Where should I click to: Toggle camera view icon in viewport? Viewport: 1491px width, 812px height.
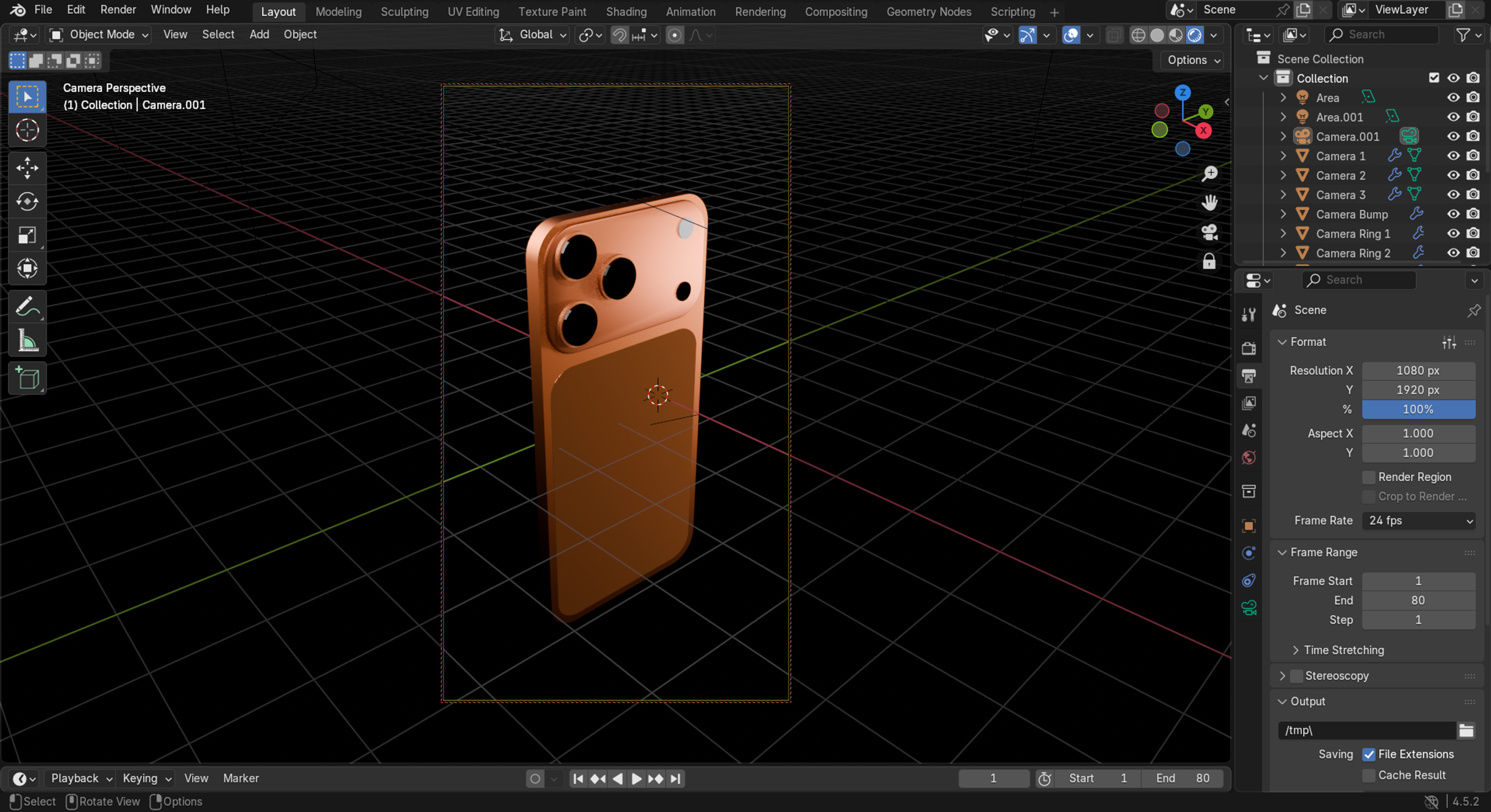pos(1209,232)
